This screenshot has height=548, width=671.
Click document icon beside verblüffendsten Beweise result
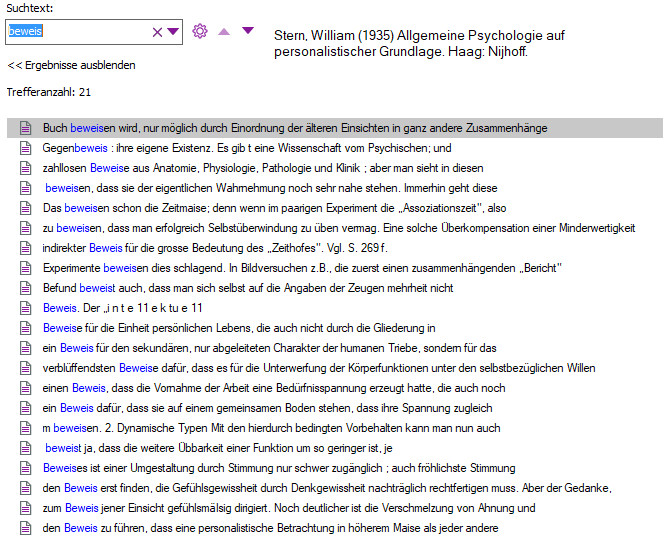coord(26,368)
